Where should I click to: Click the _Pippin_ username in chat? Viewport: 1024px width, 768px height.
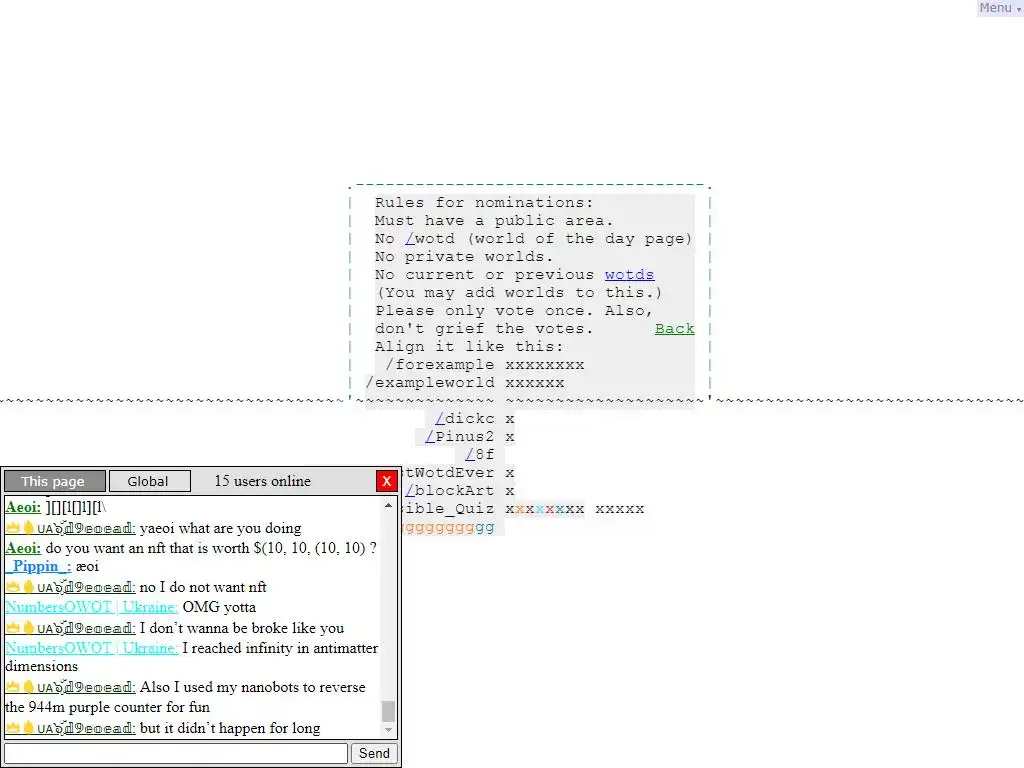38,566
